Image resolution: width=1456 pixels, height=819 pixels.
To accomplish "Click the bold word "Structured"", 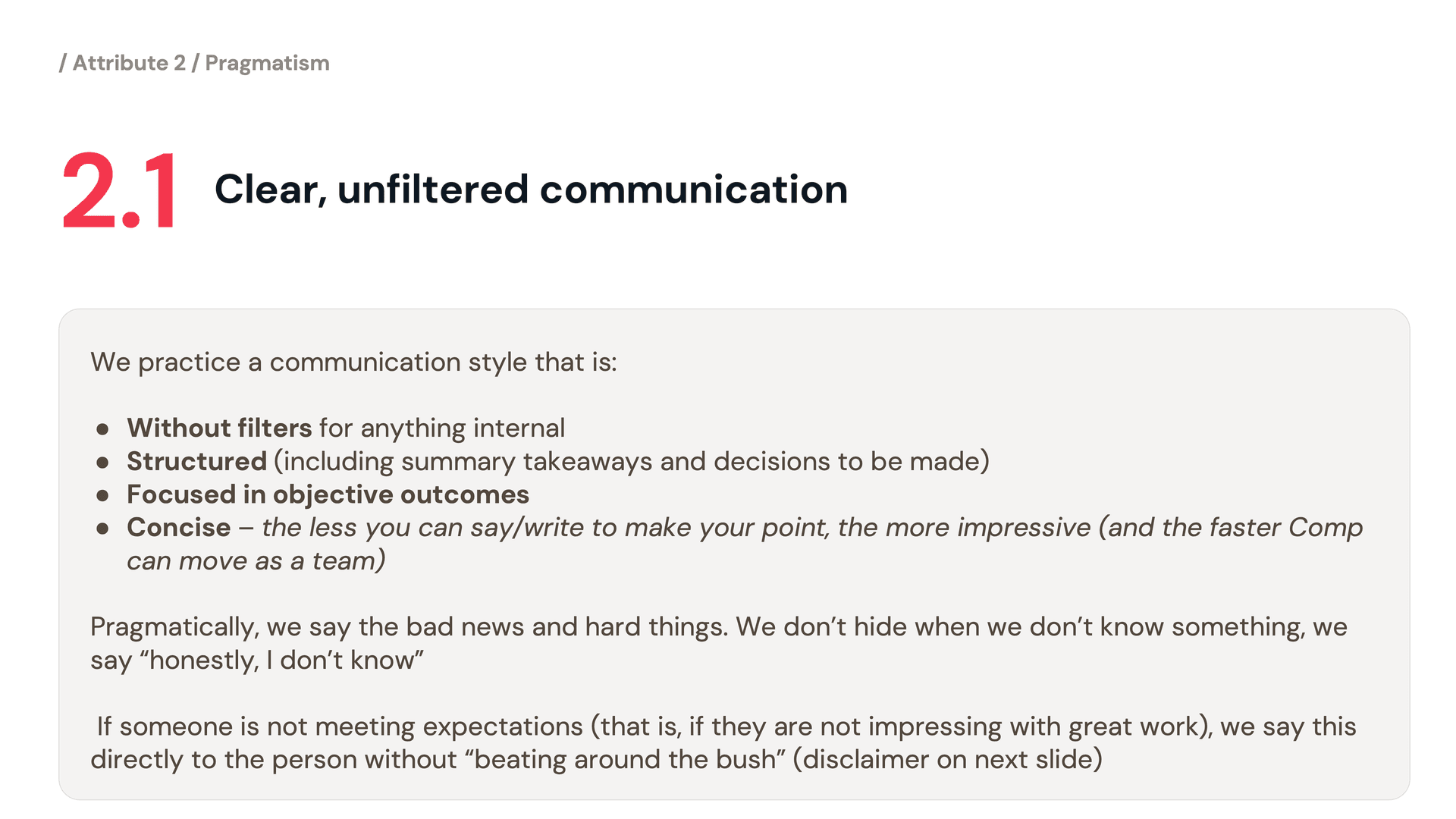I will 196,462.
